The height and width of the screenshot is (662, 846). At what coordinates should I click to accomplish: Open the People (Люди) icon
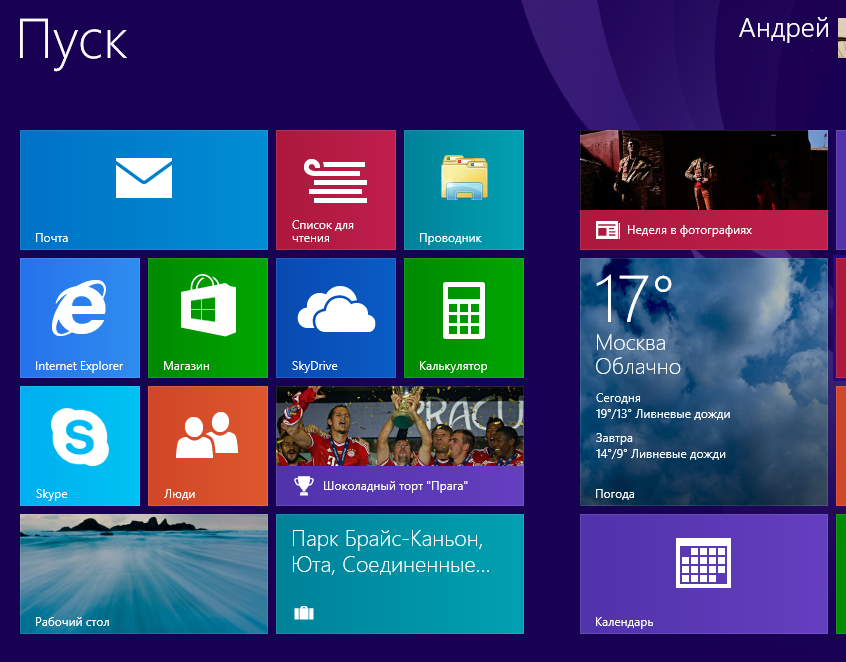pyautogui.click(x=207, y=435)
